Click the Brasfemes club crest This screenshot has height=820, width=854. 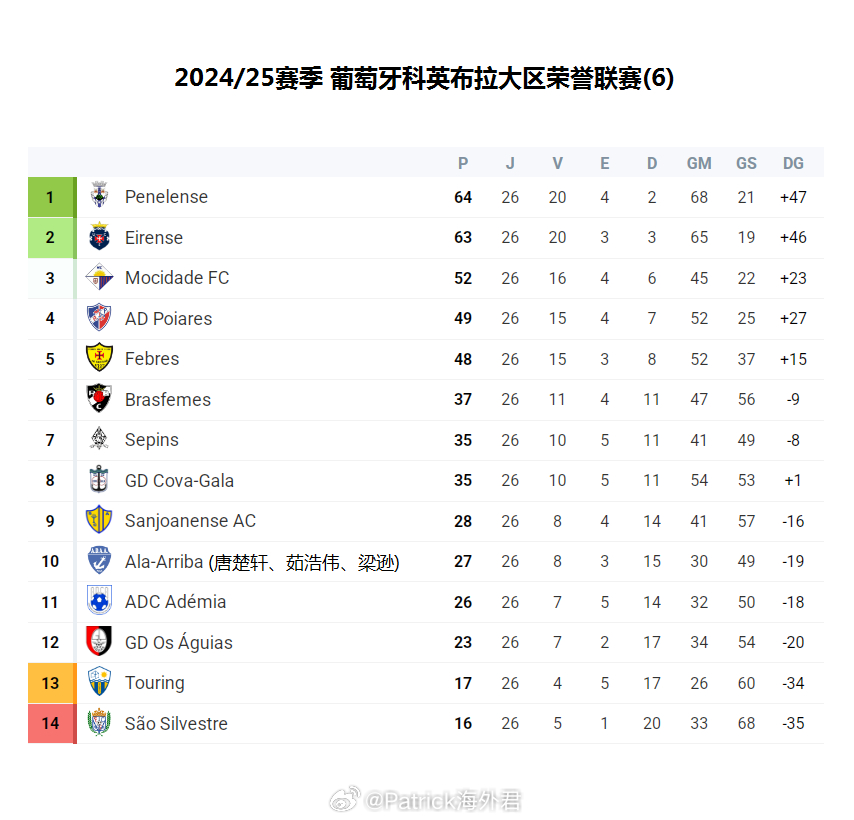99,398
